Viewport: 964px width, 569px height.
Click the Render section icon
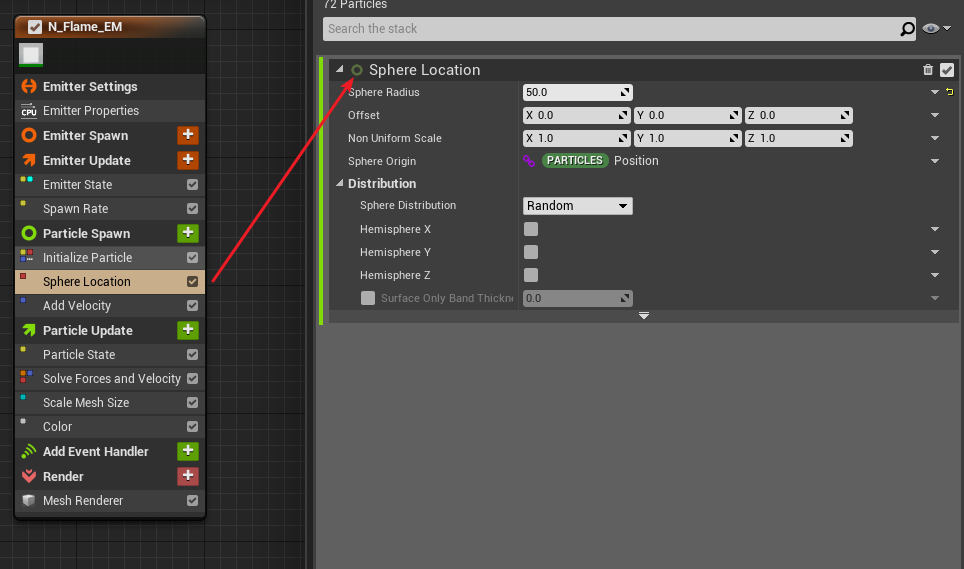pos(29,476)
